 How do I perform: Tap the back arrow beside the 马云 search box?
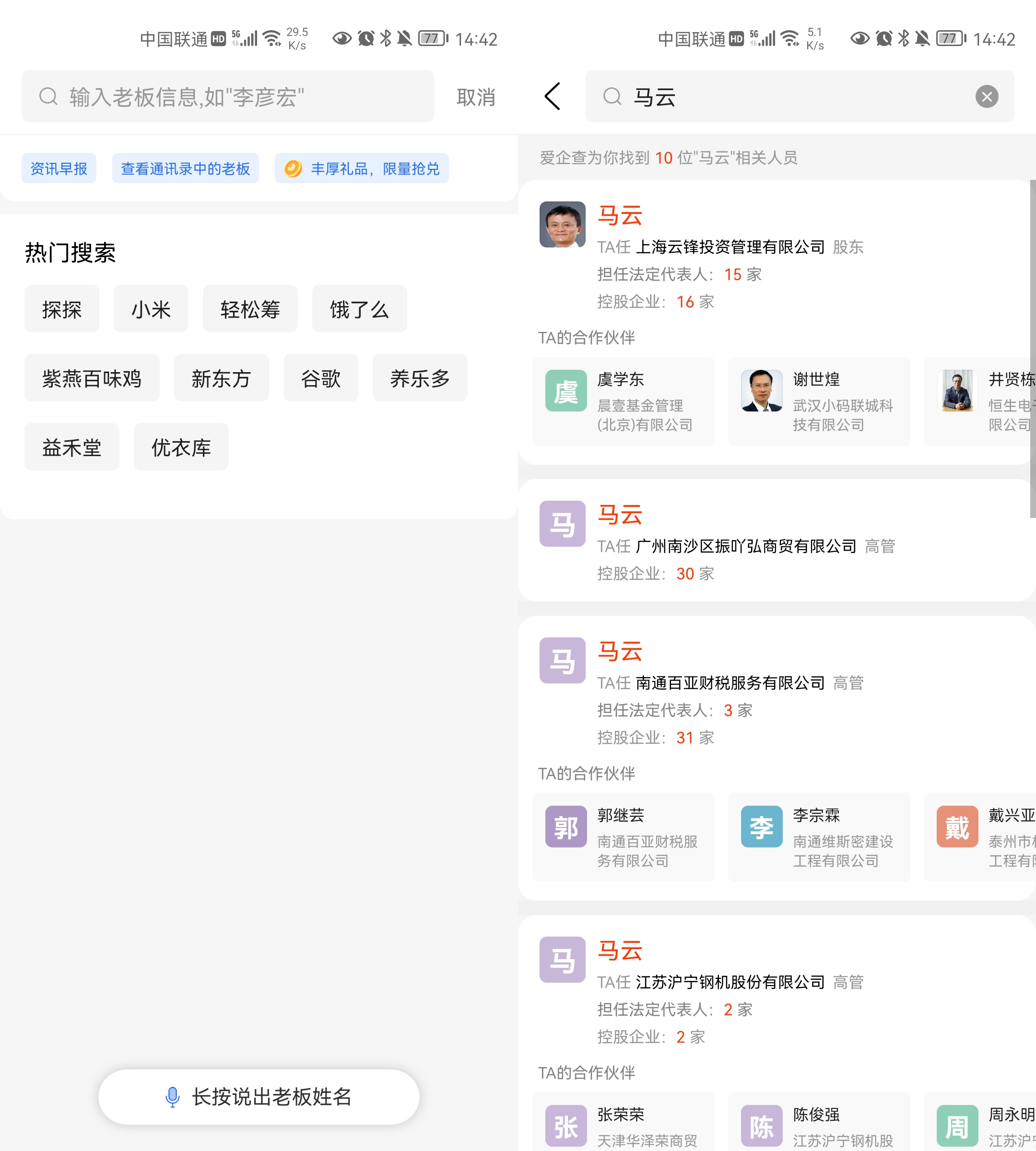552,96
